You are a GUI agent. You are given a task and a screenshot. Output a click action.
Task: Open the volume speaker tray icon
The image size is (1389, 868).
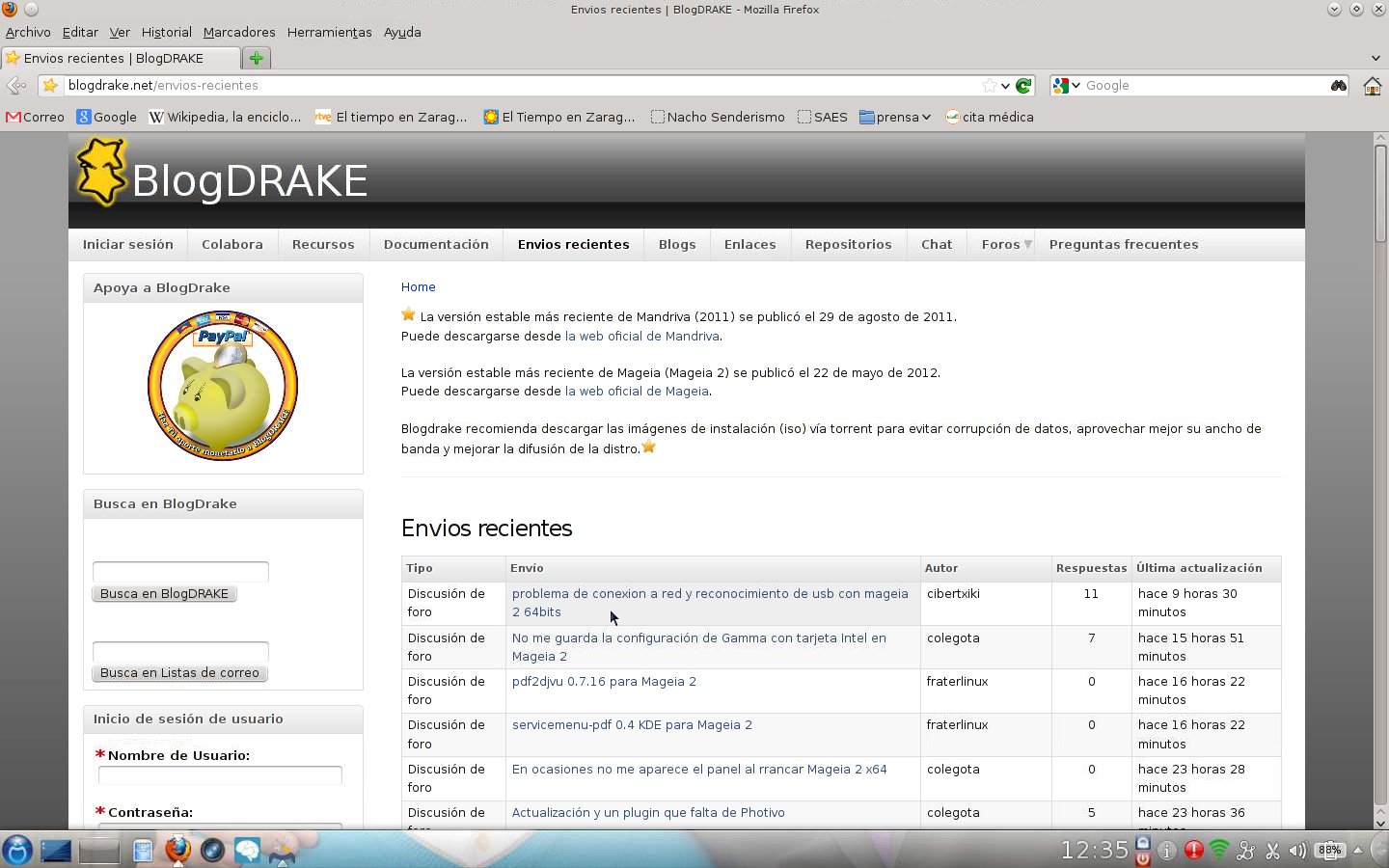point(1297,851)
